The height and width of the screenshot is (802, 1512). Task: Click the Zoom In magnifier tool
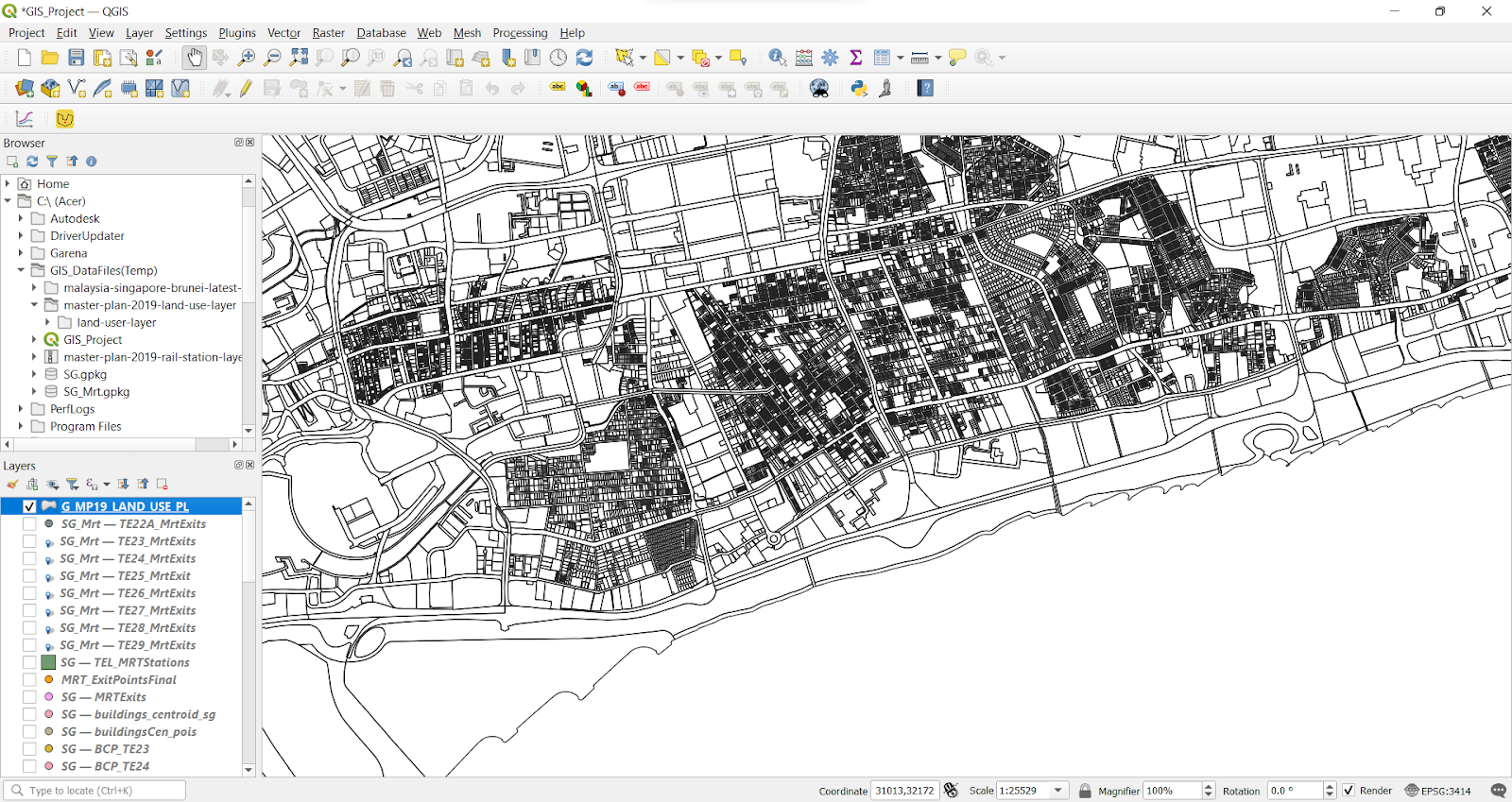tap(247, 58)
